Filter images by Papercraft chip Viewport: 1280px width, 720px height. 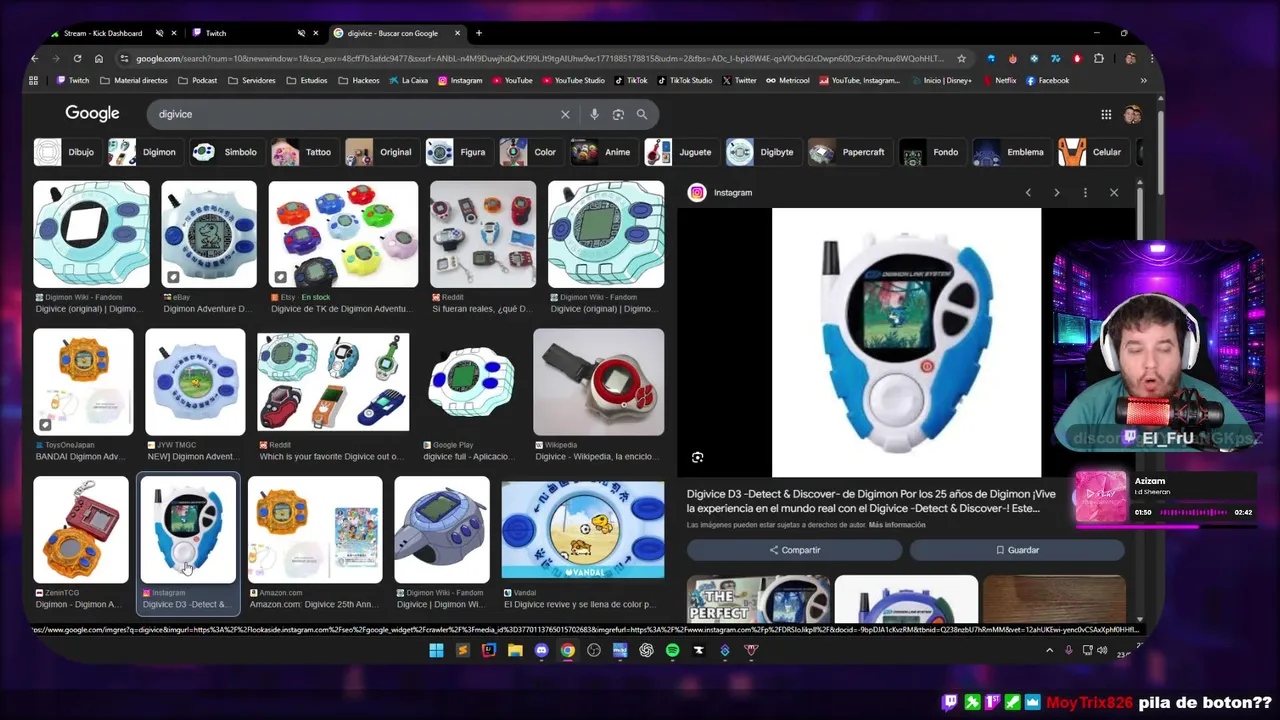[848, 152]
